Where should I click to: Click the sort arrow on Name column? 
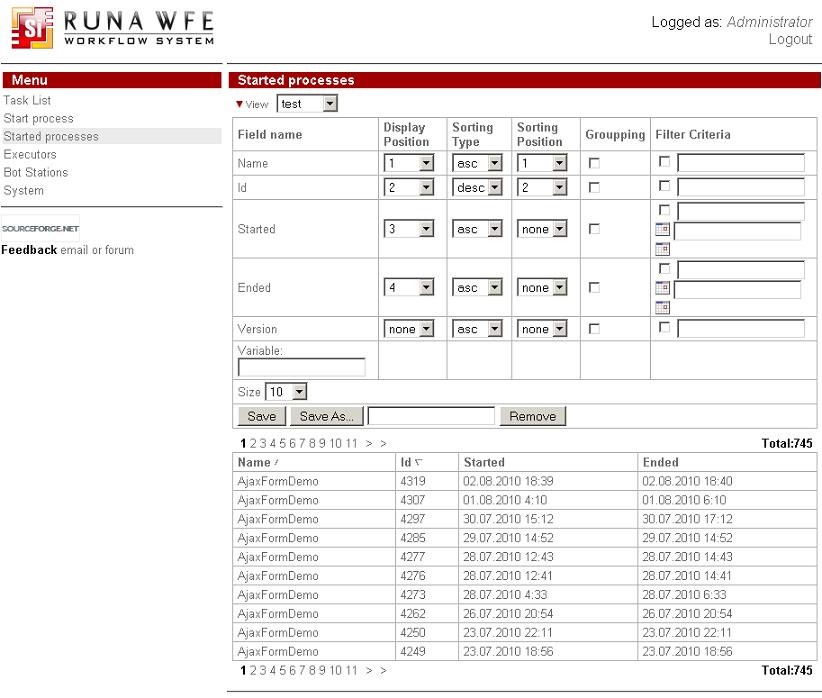[x=278, y=461]
